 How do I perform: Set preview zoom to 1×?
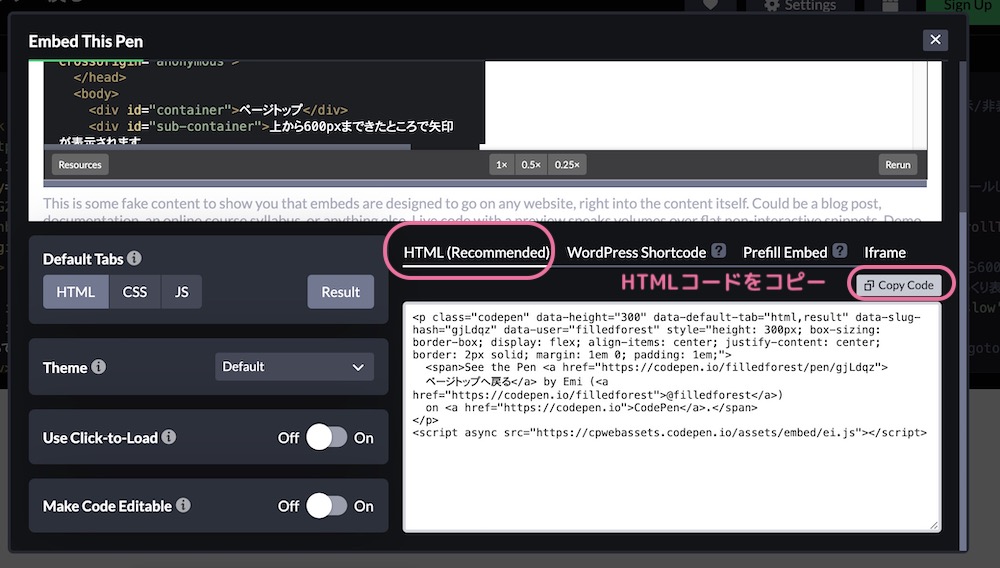pyautogui.click(x=501, y=164)
